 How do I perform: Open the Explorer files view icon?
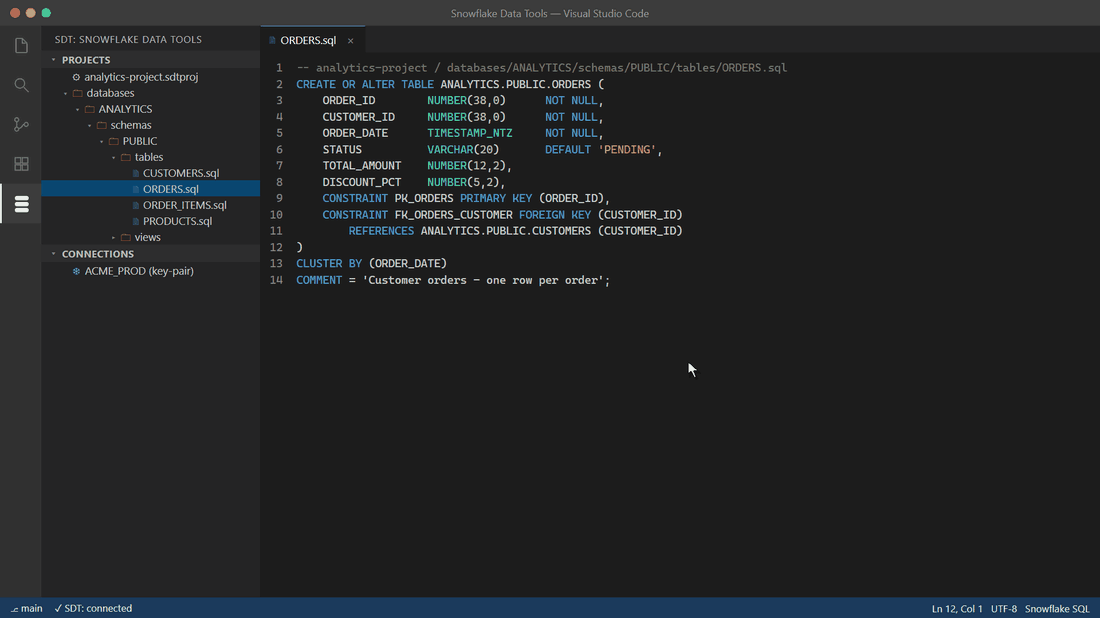point(21,46)
